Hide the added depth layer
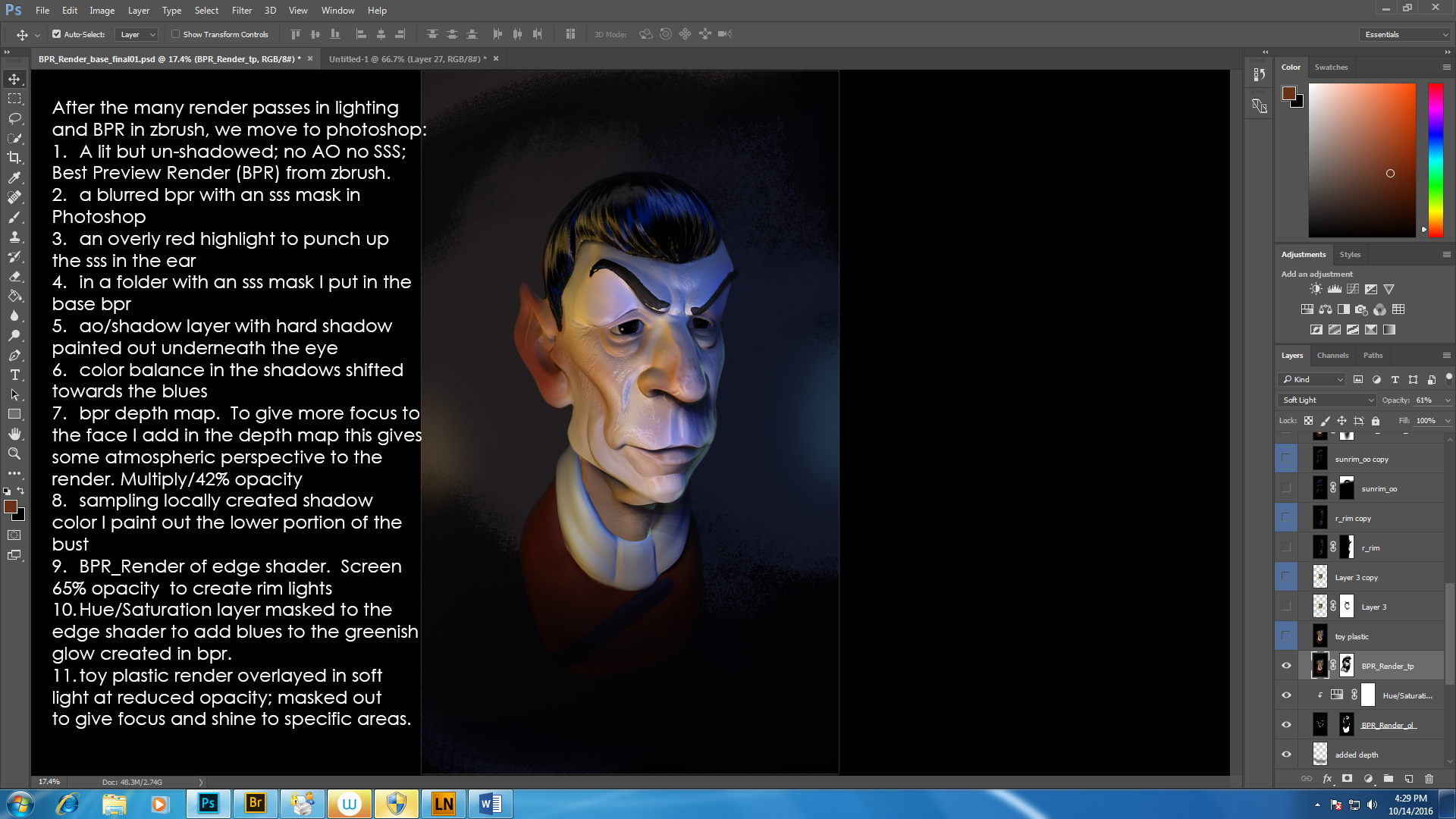Image resolution: width=1456 pixels, height=819 pixels. pyautogui.click(x=1286, y=755)
